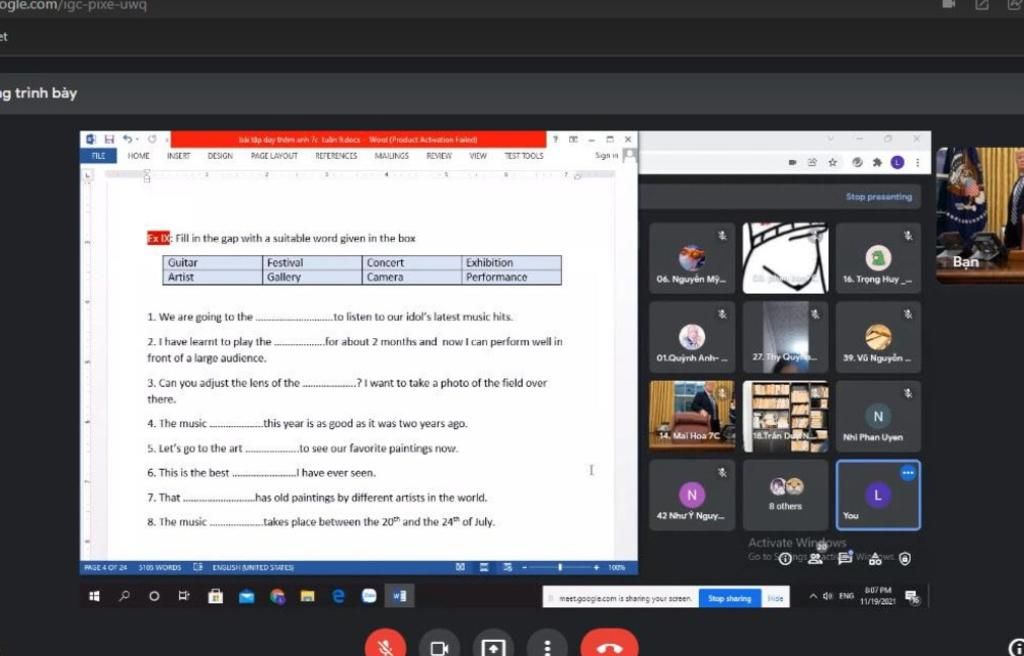This screenshot has width=1024, height=656.
Task: Click Sign in at Word's top right
Action: coord(606,156)
